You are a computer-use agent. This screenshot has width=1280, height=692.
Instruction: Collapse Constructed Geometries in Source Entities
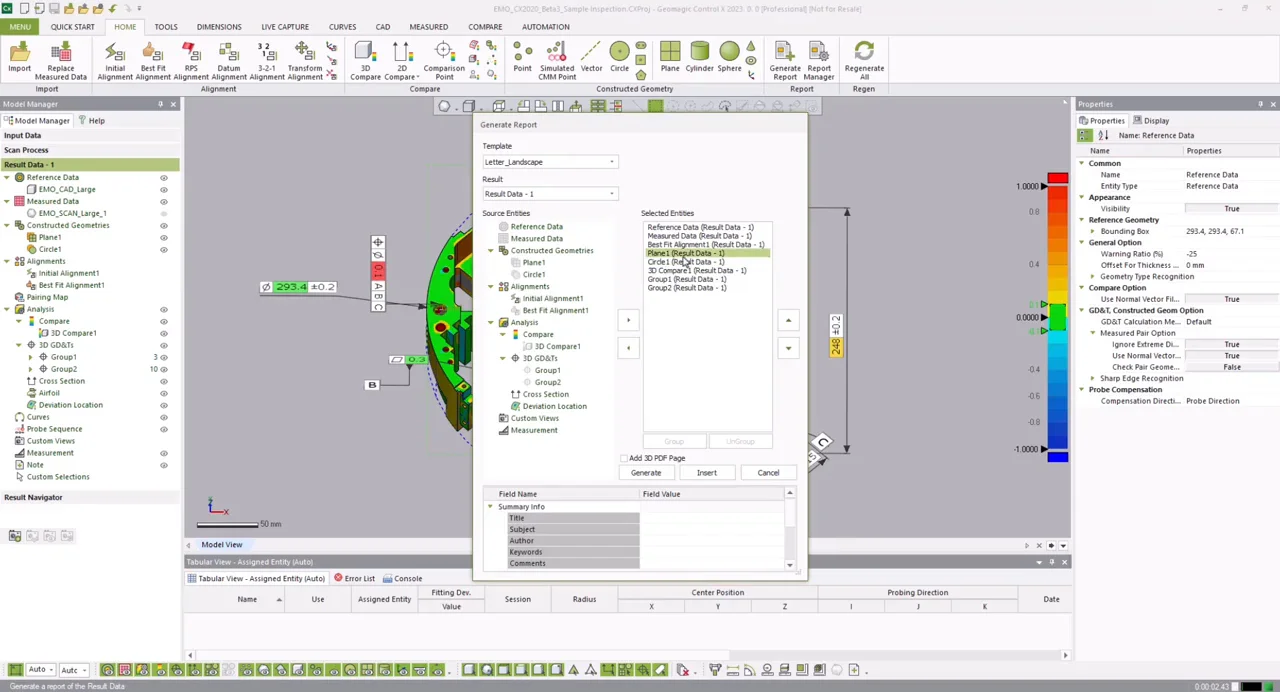coord(491,251)
